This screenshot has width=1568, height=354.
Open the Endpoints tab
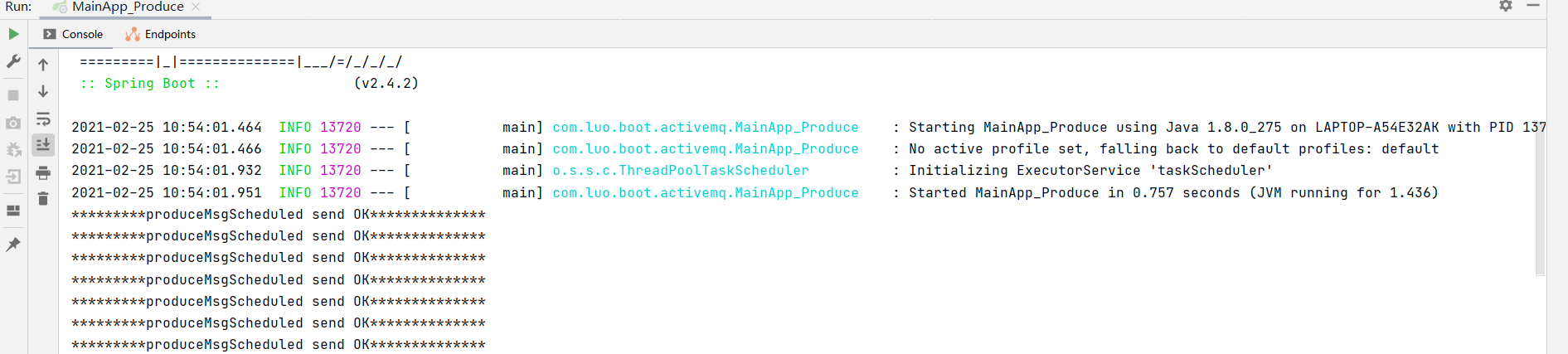click(x=161, y=34)
